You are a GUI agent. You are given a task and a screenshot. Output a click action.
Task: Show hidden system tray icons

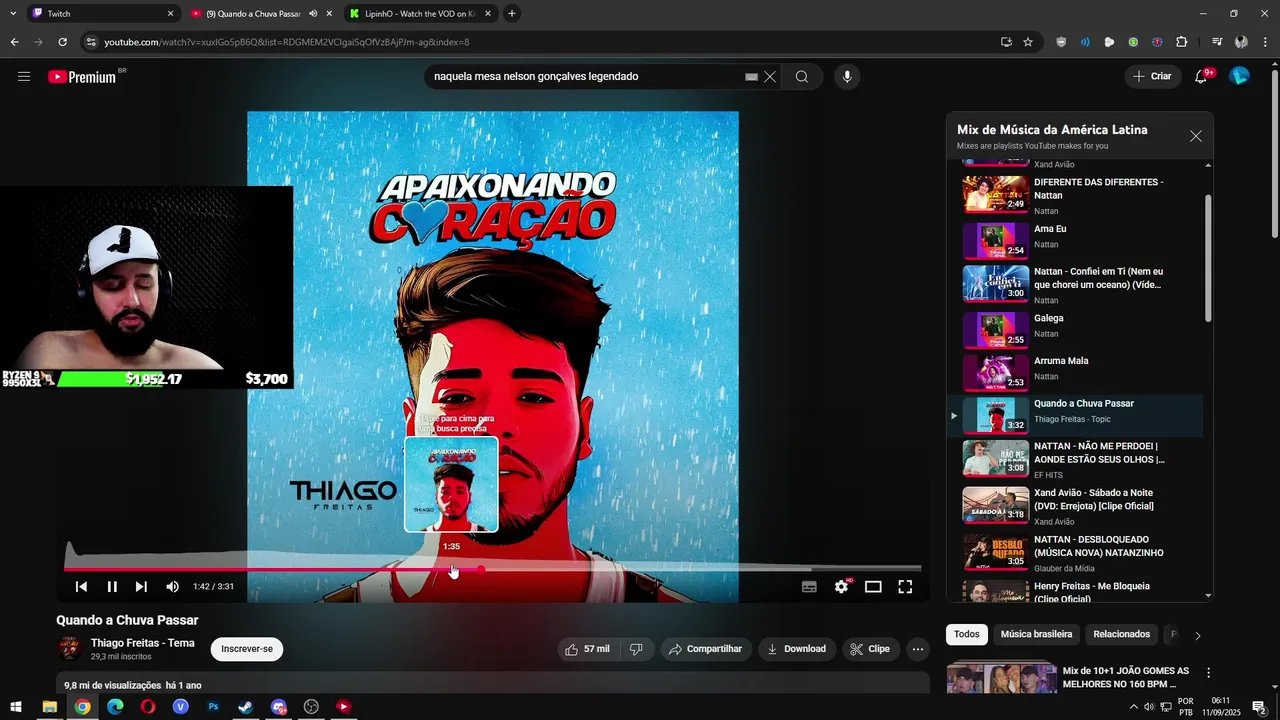click(x=1133, y=707)
